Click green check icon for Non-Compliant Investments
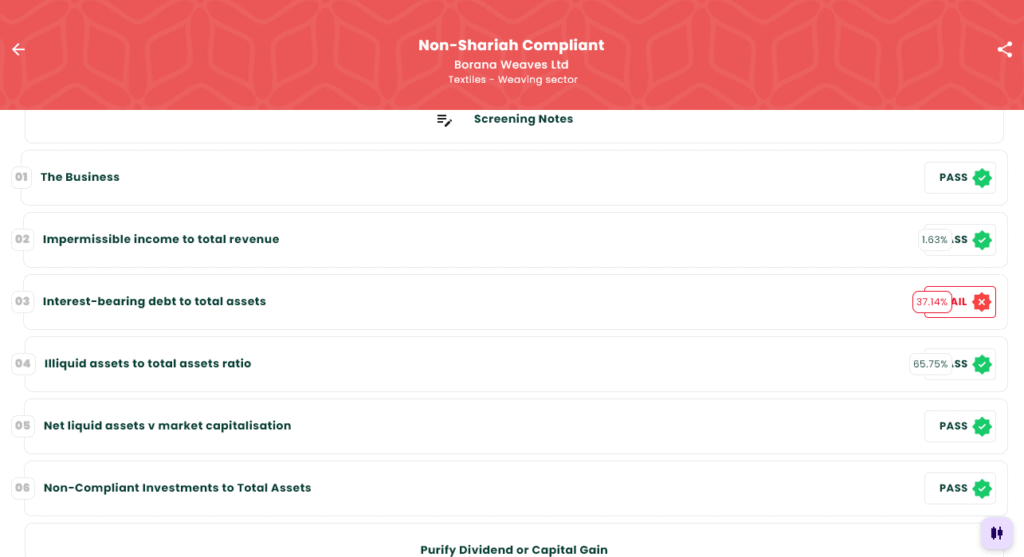1024x557 pixels. (982, 488)
